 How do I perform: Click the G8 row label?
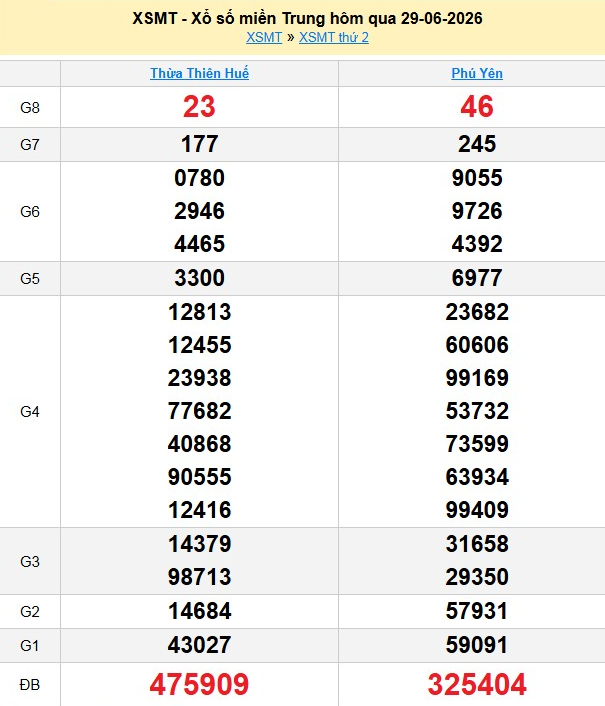tap(30, 108)
